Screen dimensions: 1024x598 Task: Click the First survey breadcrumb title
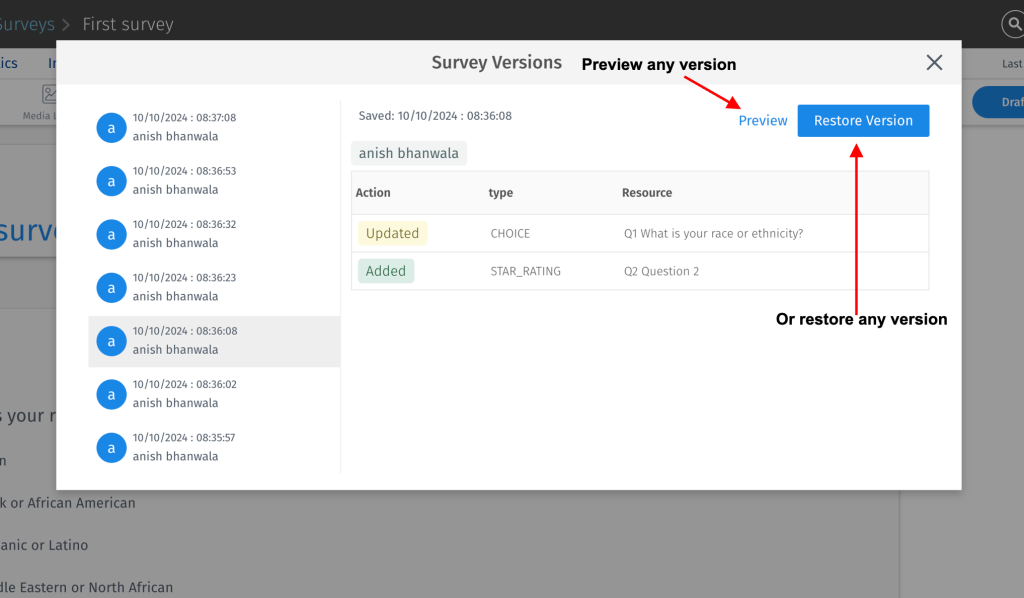[128, 24]
